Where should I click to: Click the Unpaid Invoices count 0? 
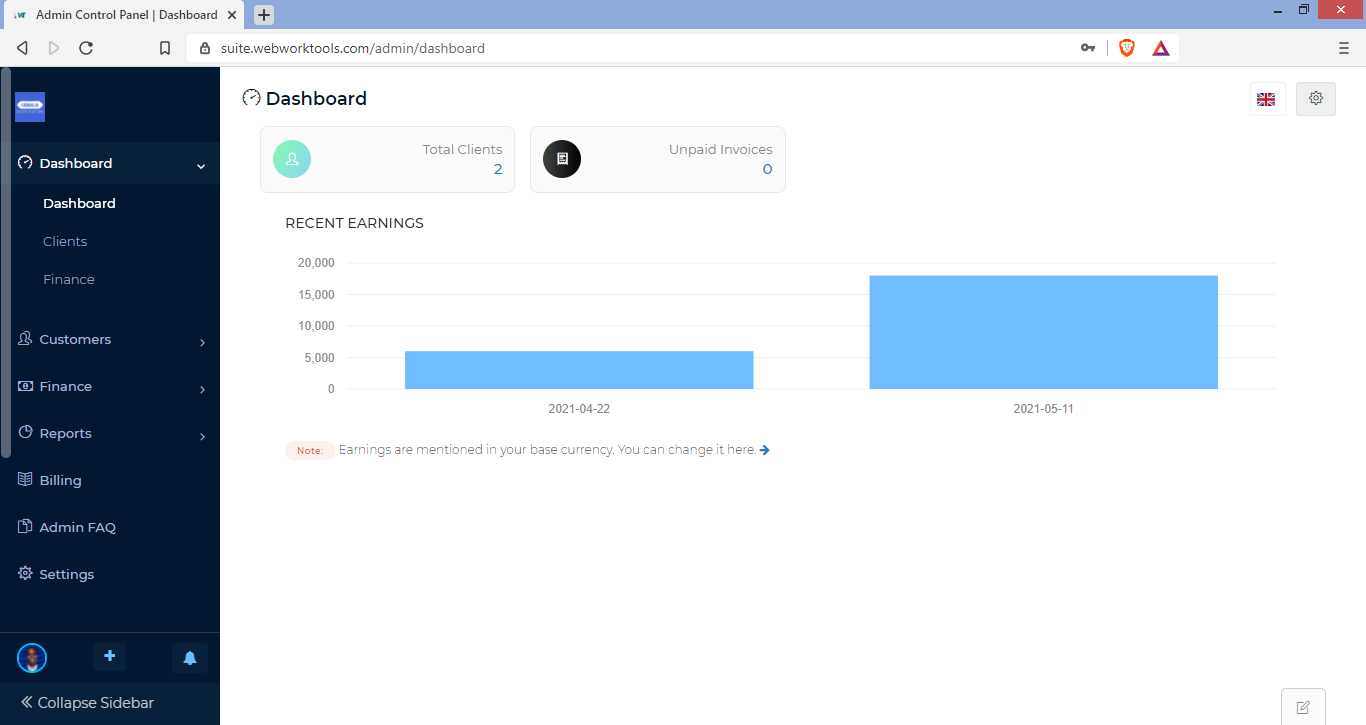(768, 169)
